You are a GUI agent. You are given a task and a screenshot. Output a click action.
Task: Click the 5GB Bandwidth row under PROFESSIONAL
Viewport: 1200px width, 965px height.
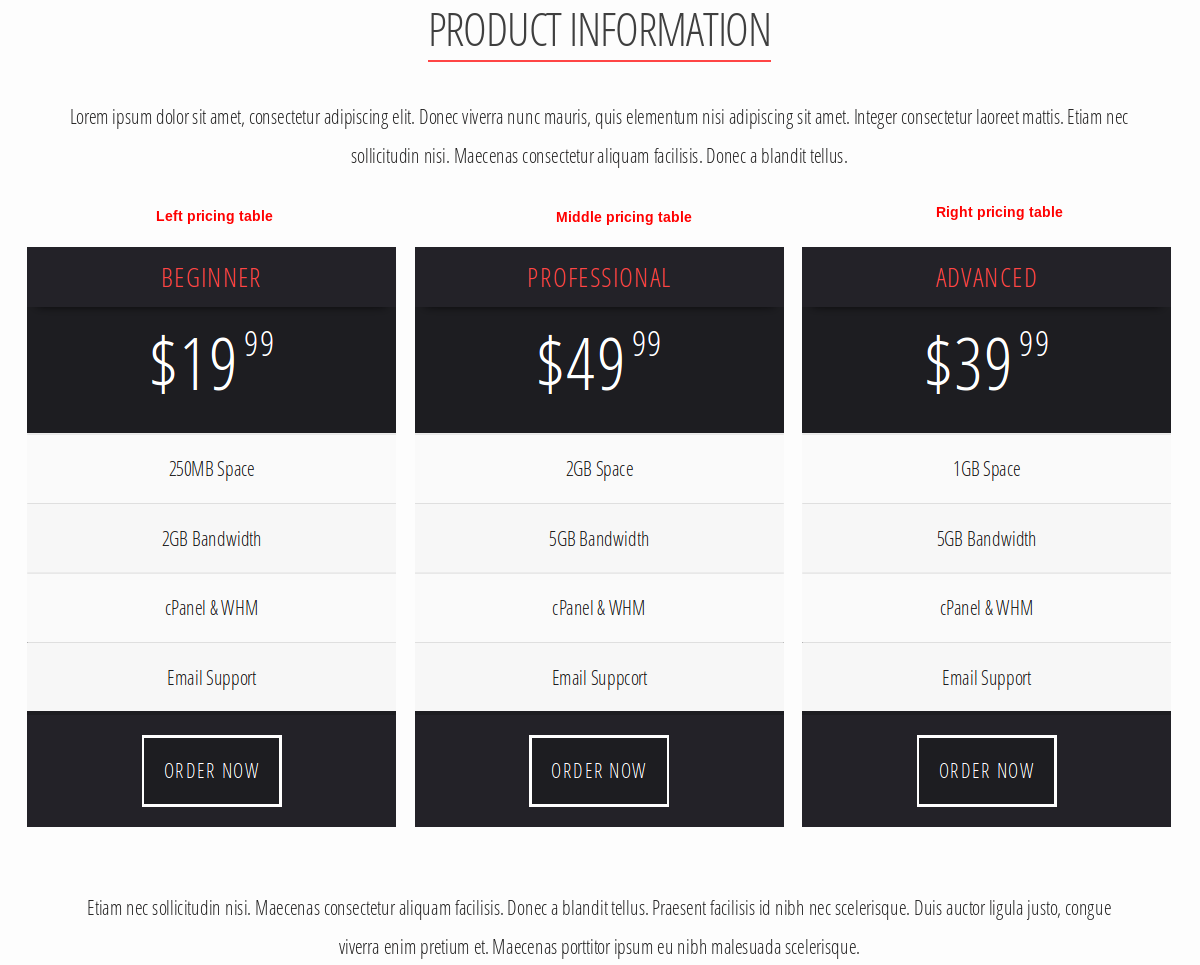pyautogui.click(x=599, y=538)
